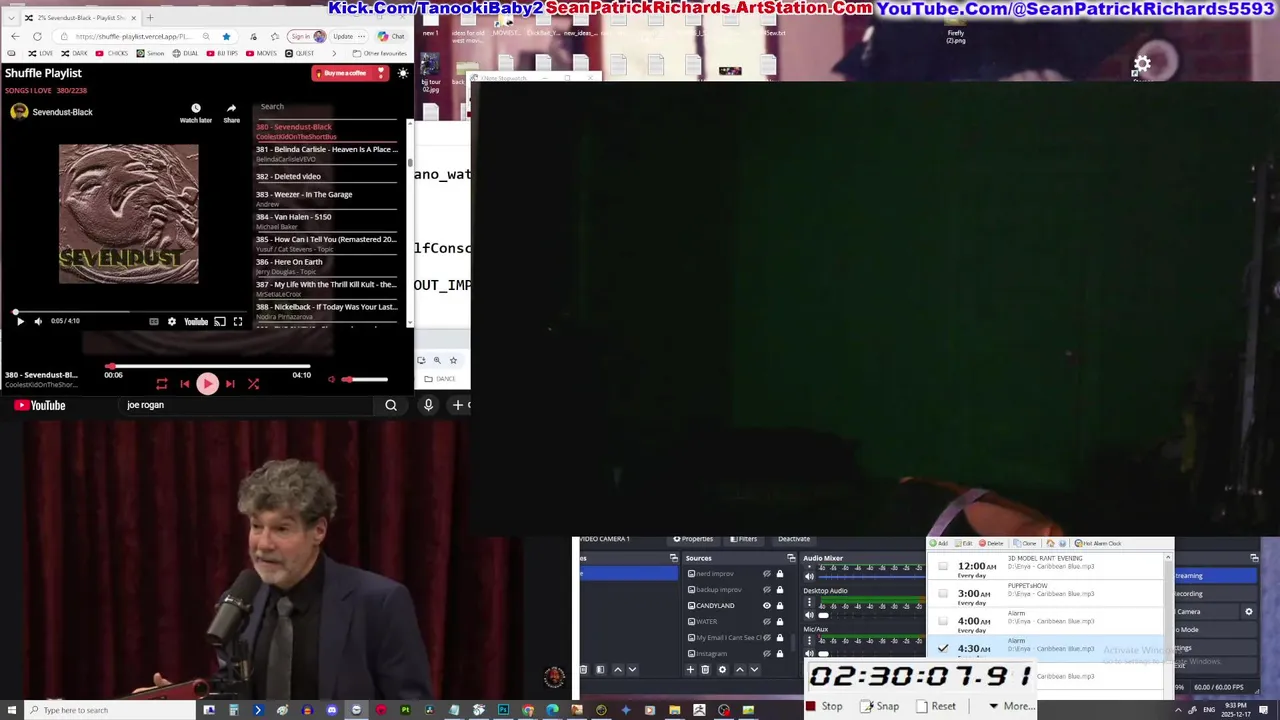Toggle captions in embedded player

click(x=154, y=321)
